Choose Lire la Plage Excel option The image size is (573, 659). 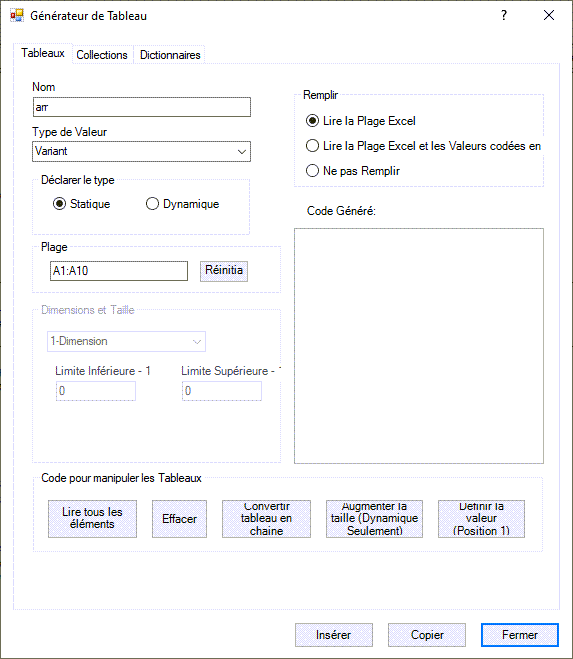(x=312, y=121)
